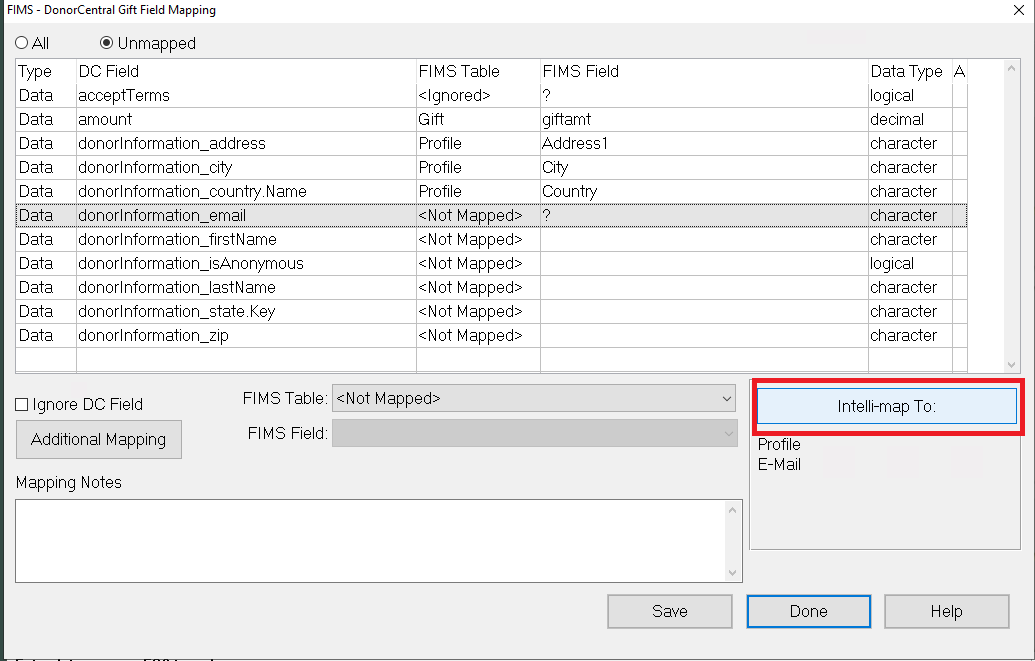Select the amount row
The height and width of the screenshot is (661, 1035).
coord(491,120)
